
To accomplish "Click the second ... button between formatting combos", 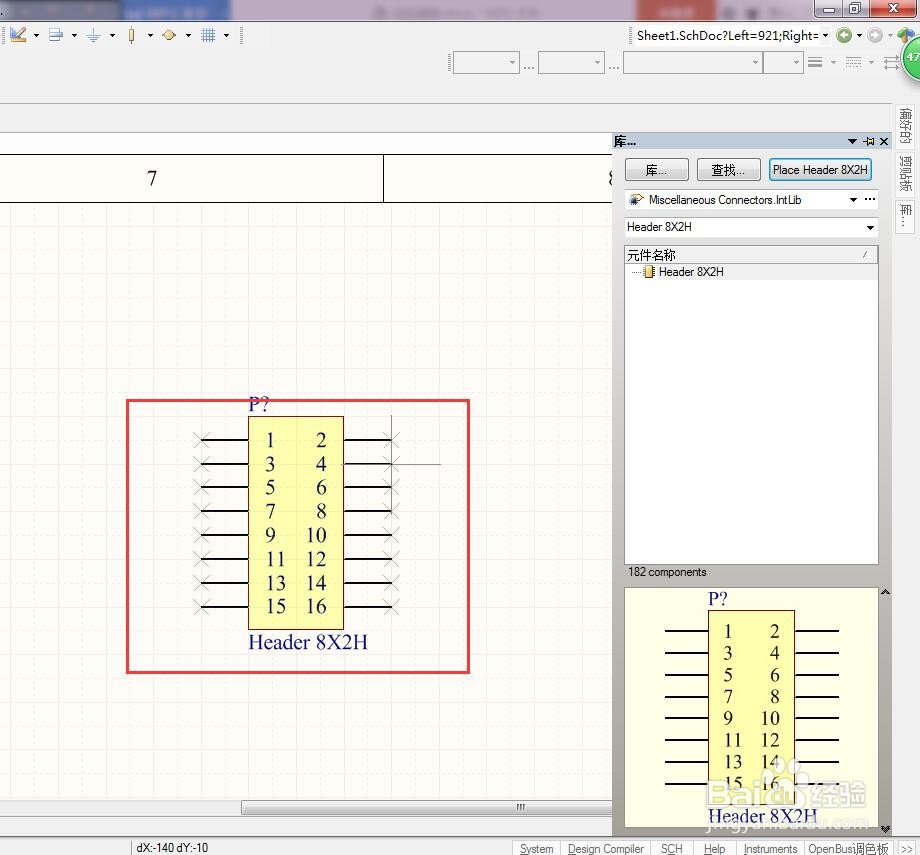I will point(614,66).
